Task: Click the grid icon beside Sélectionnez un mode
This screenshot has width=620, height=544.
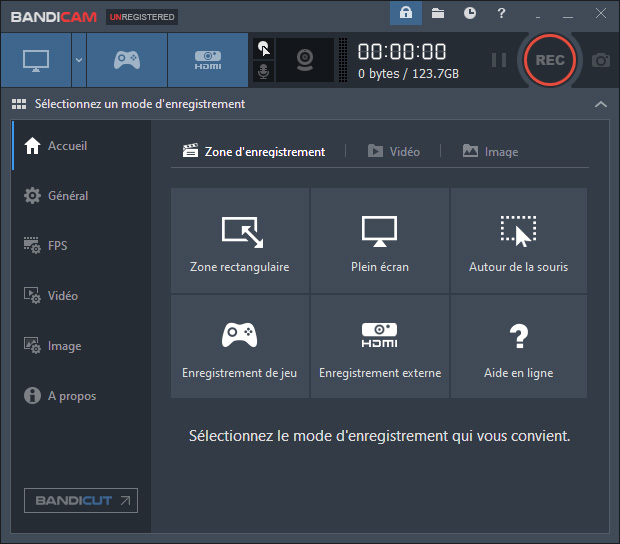Action: pyautogui.click(x=19, y=104)
